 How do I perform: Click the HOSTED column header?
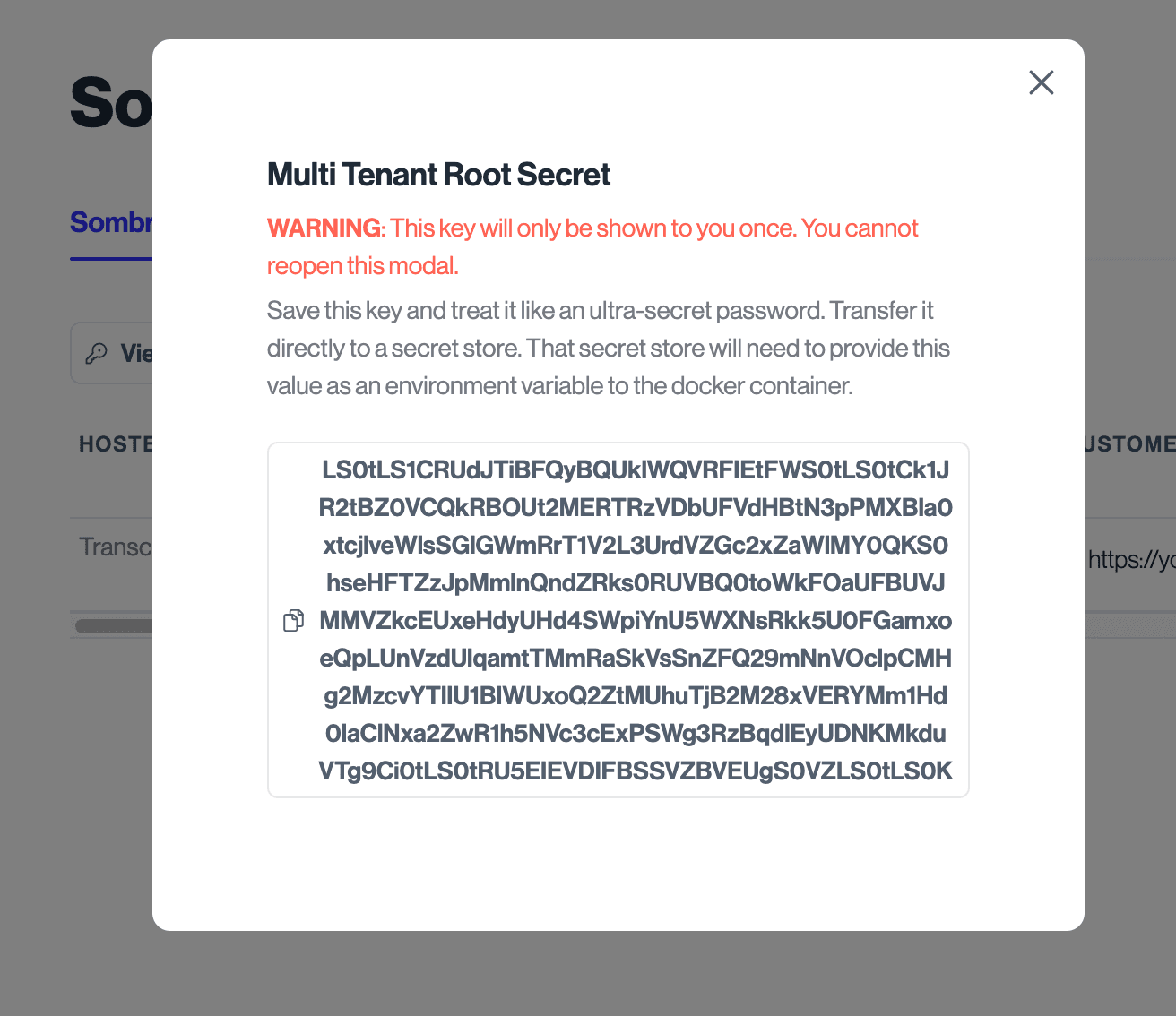pos(117,443)
